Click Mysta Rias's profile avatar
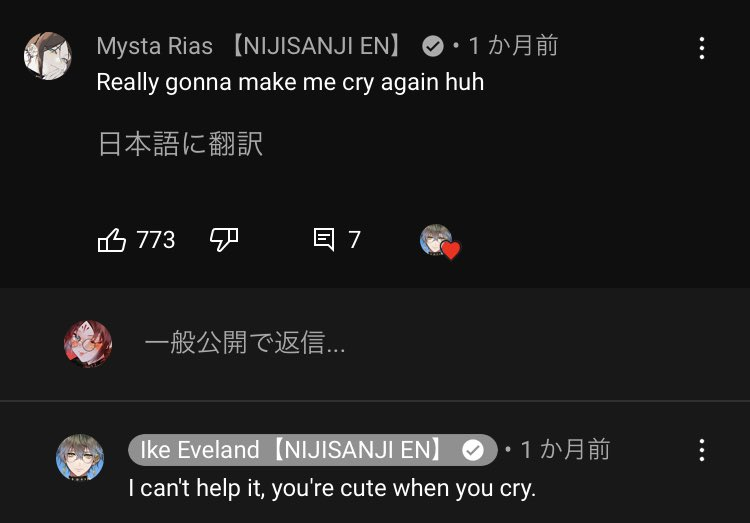Screen dimensions: 750x523 (x=48, y=56)
